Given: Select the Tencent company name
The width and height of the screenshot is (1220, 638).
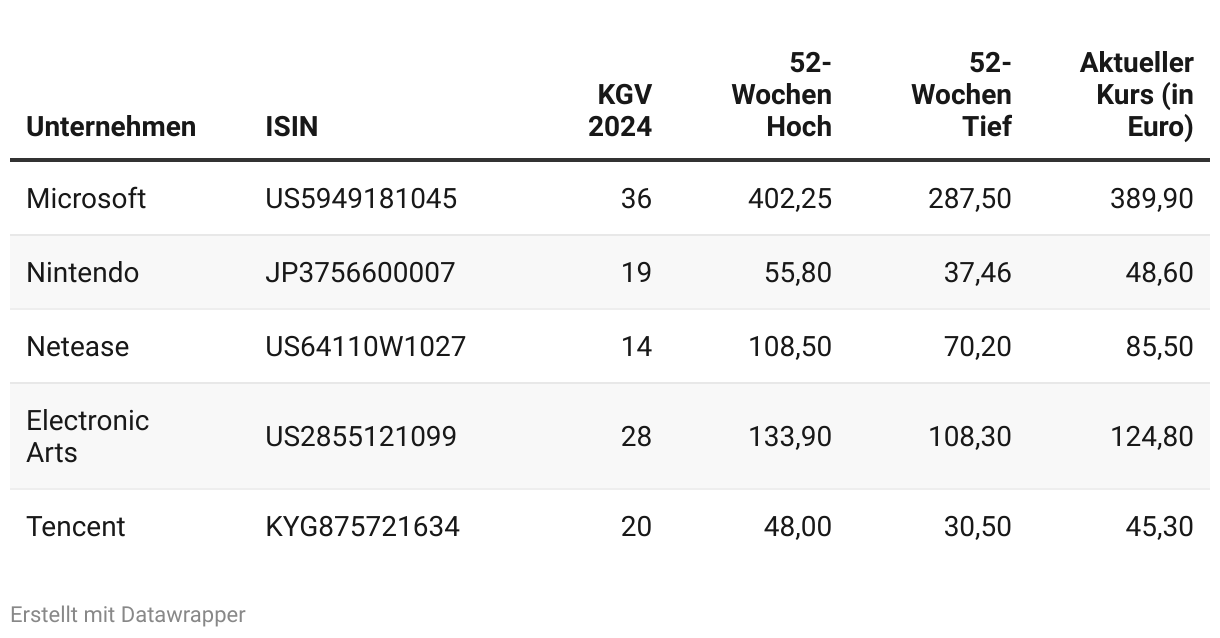Looking at the screenshot, I should pos(76,526).
